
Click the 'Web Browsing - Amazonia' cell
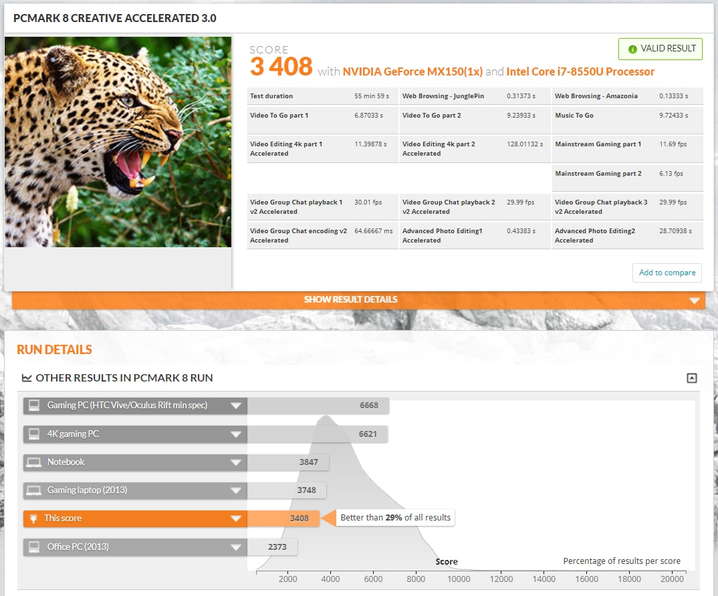point(627,96)
